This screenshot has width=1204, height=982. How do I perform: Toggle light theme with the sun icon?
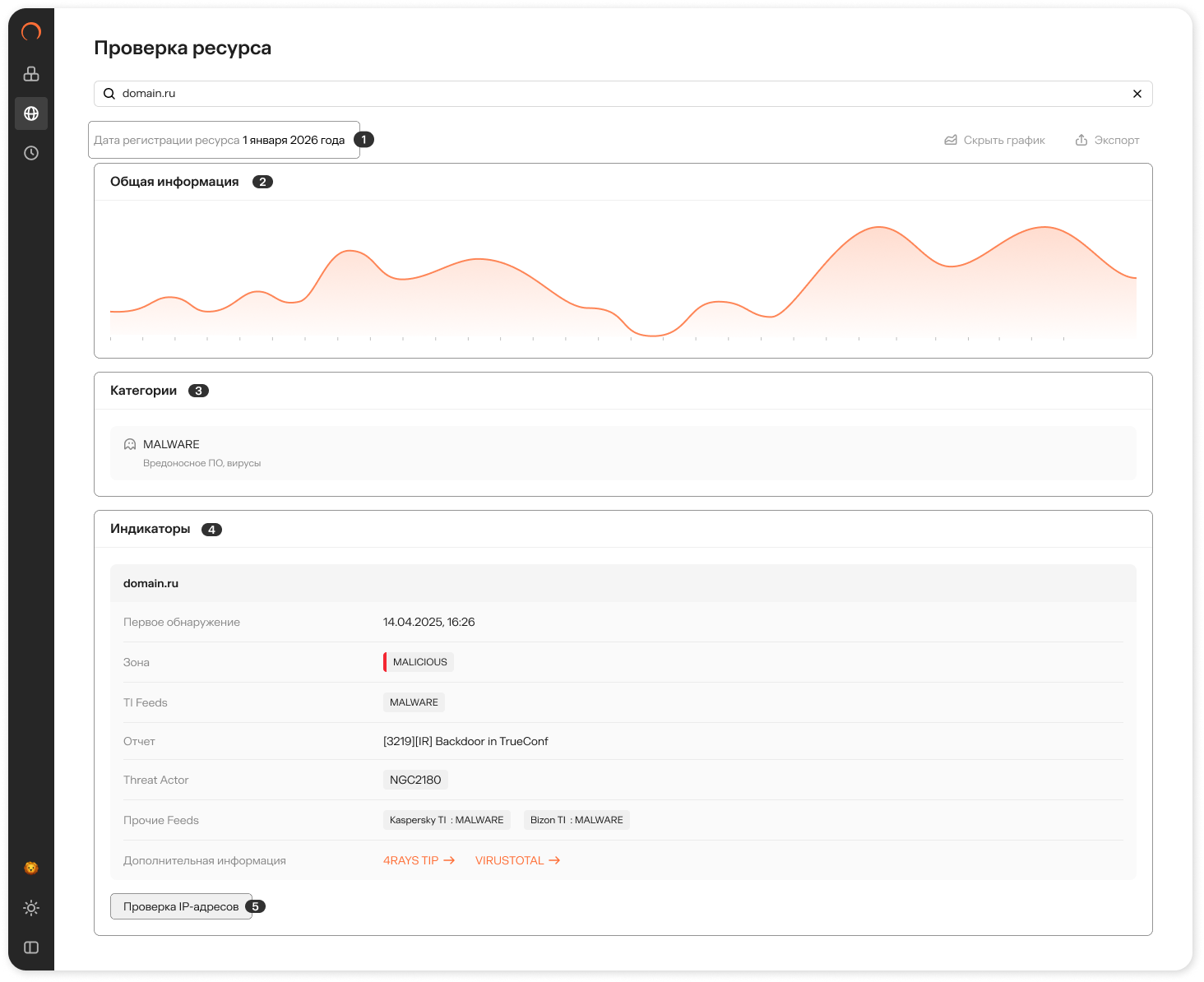click(31, 908)
